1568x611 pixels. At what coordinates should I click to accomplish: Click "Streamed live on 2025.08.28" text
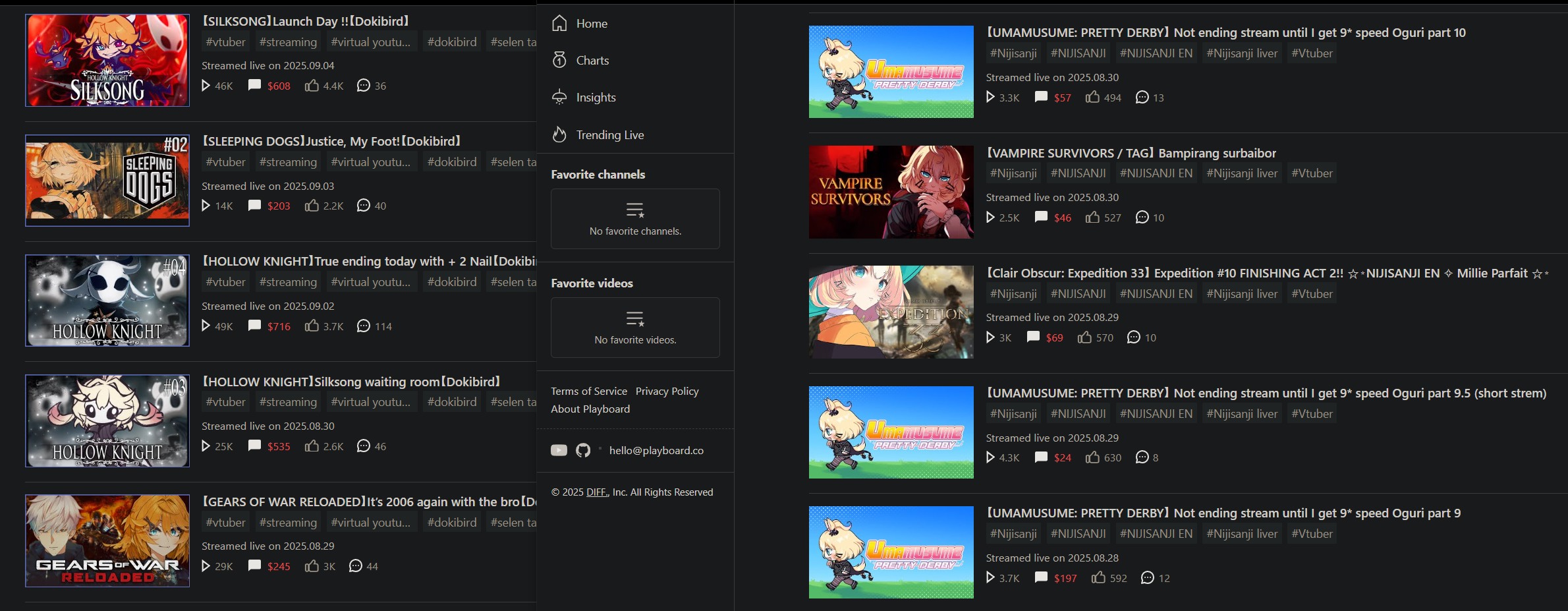tap(1052, 558)
